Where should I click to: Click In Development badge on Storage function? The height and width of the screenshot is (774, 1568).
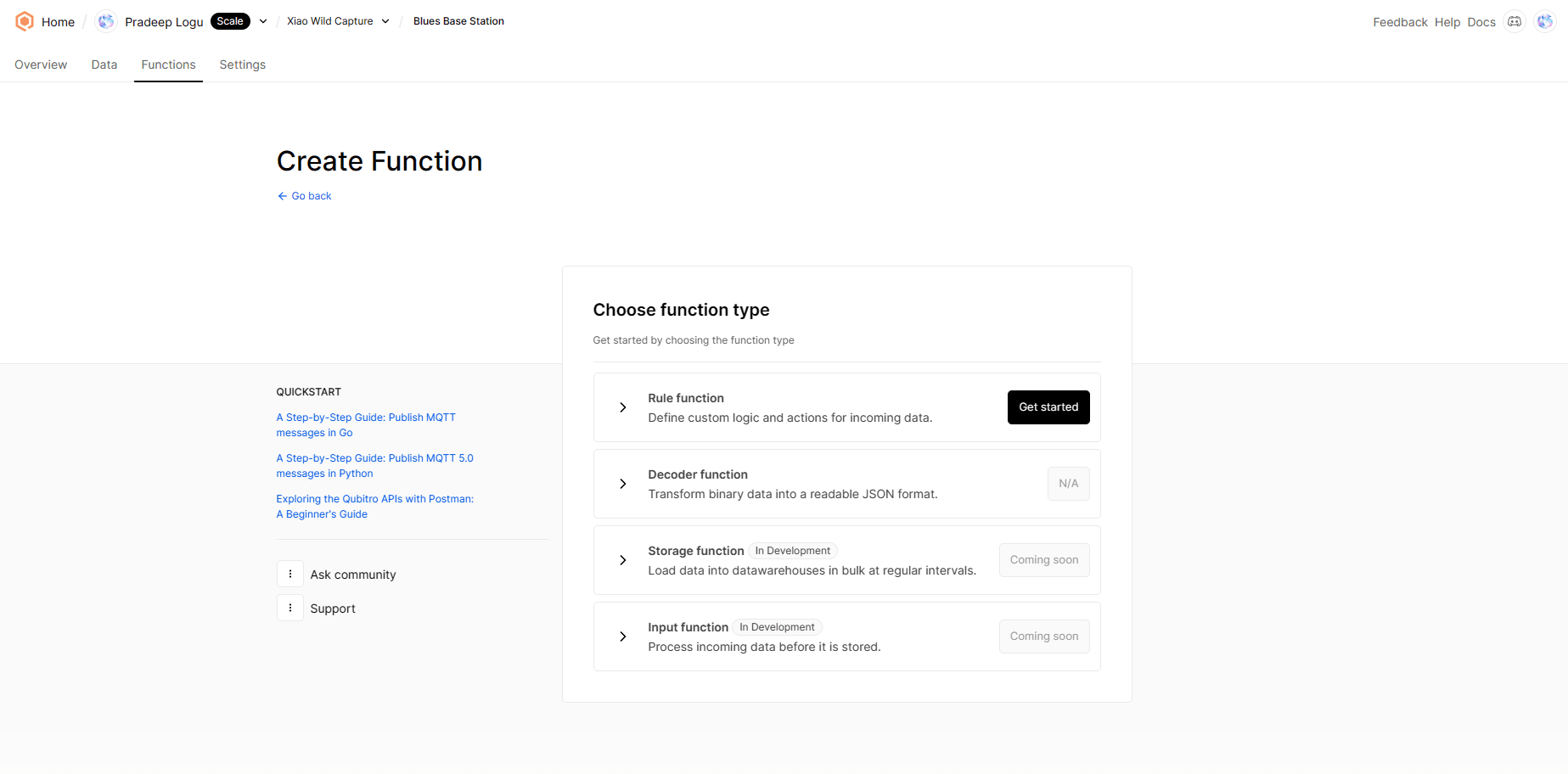[x=793, y=551]
